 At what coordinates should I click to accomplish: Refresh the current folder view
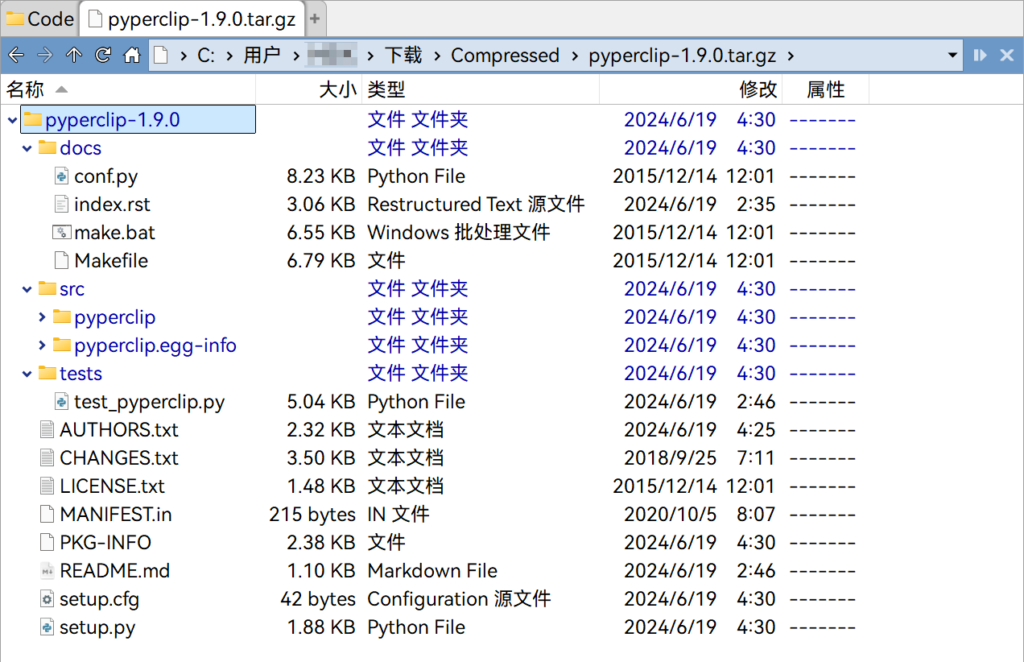[103, 55]
